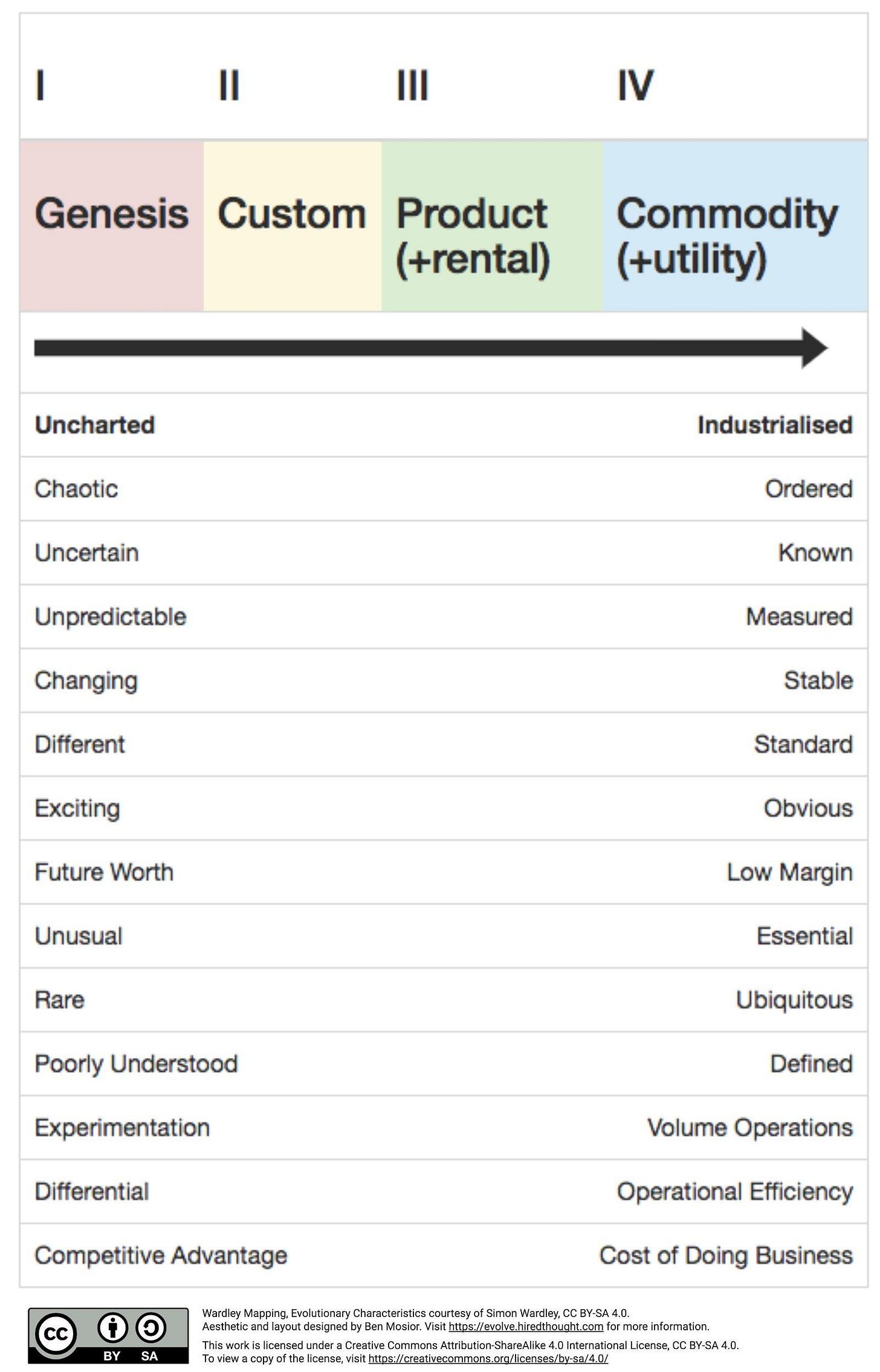Click the SA share-alike icon
880x1372 pixels.
[x=150, y=1327]
